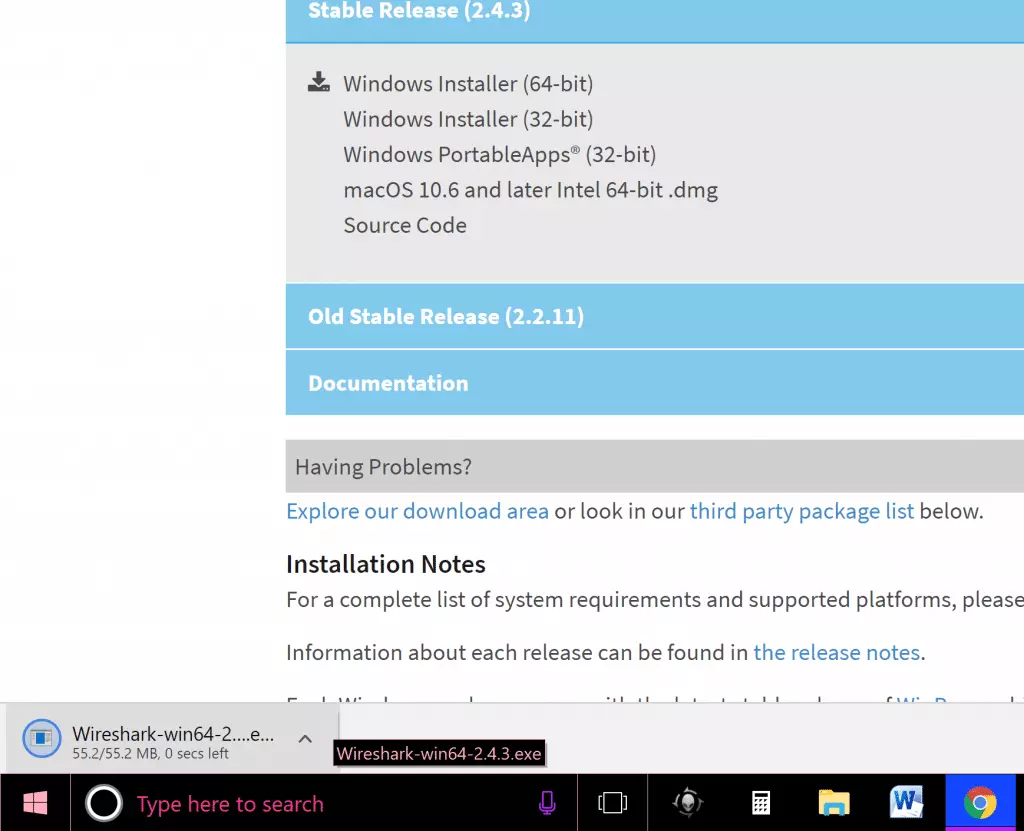
Task: Open the Windows Start menu
Action: pyautogui.click(x=35, y=803)
